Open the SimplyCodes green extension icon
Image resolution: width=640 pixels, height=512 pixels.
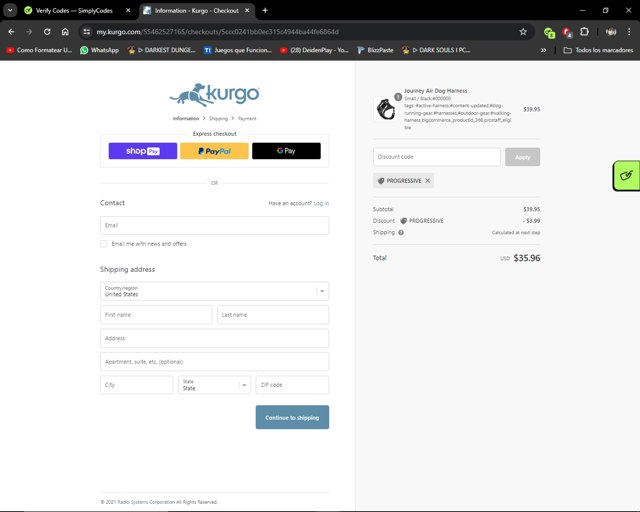(x=549, y=32)
